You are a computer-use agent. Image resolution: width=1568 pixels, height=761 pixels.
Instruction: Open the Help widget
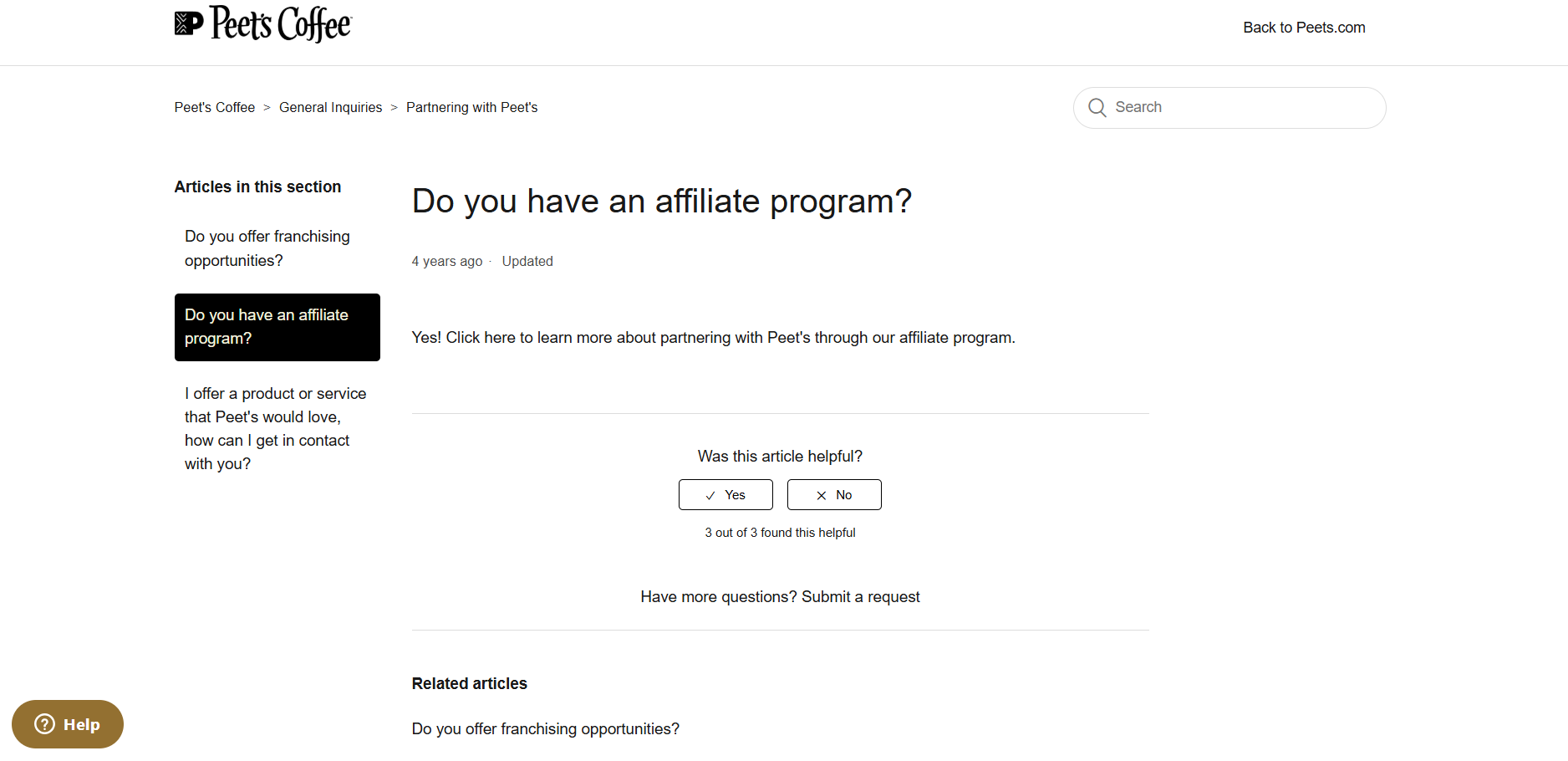(67, 724)
